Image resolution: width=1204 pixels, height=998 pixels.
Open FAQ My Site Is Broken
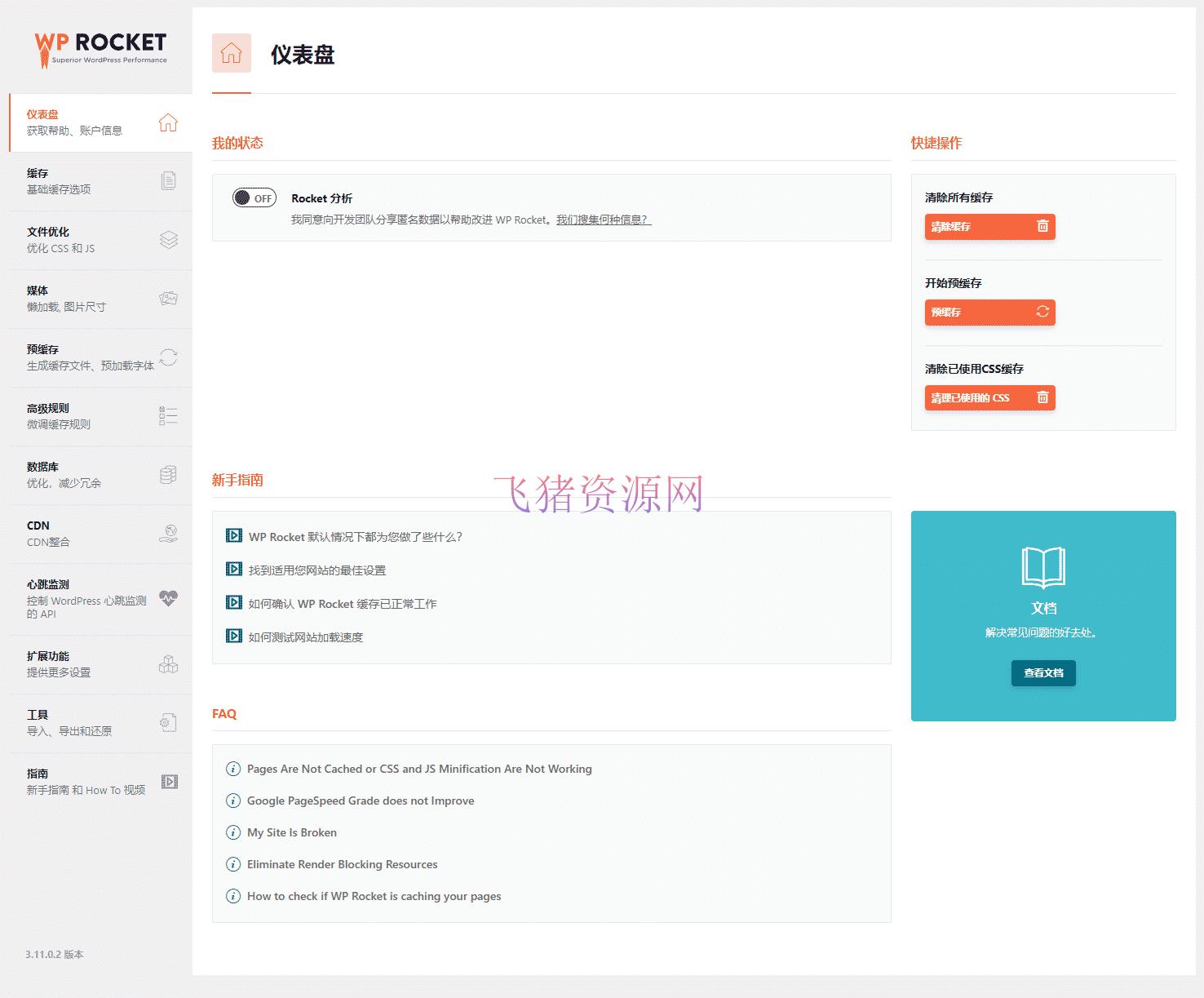[292, 832]
